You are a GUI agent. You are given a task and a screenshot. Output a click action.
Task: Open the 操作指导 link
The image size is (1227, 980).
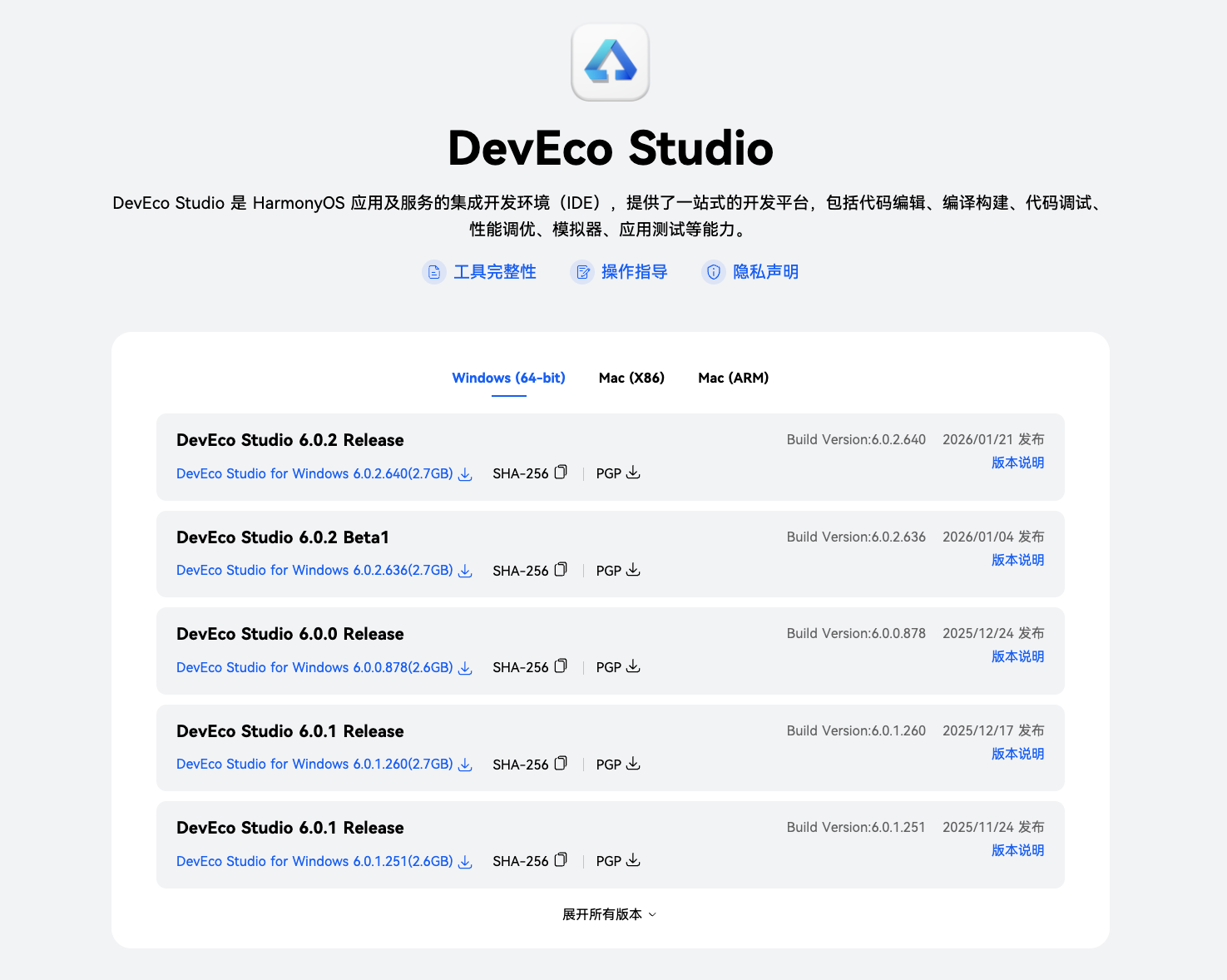click(634, 272)
